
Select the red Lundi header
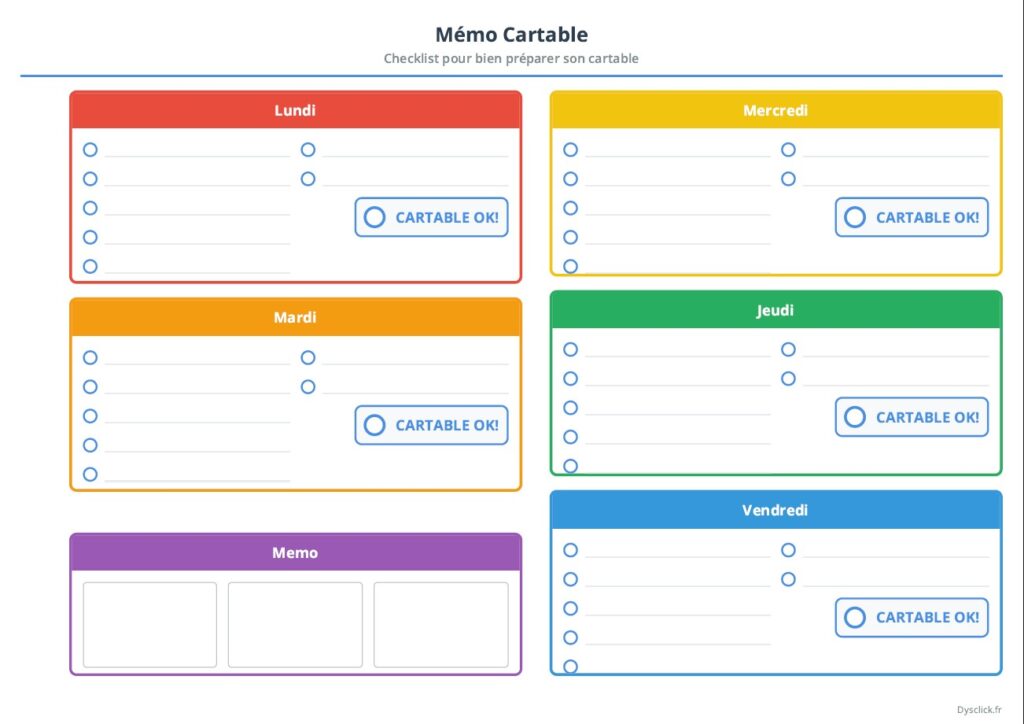tap(295, 110)
